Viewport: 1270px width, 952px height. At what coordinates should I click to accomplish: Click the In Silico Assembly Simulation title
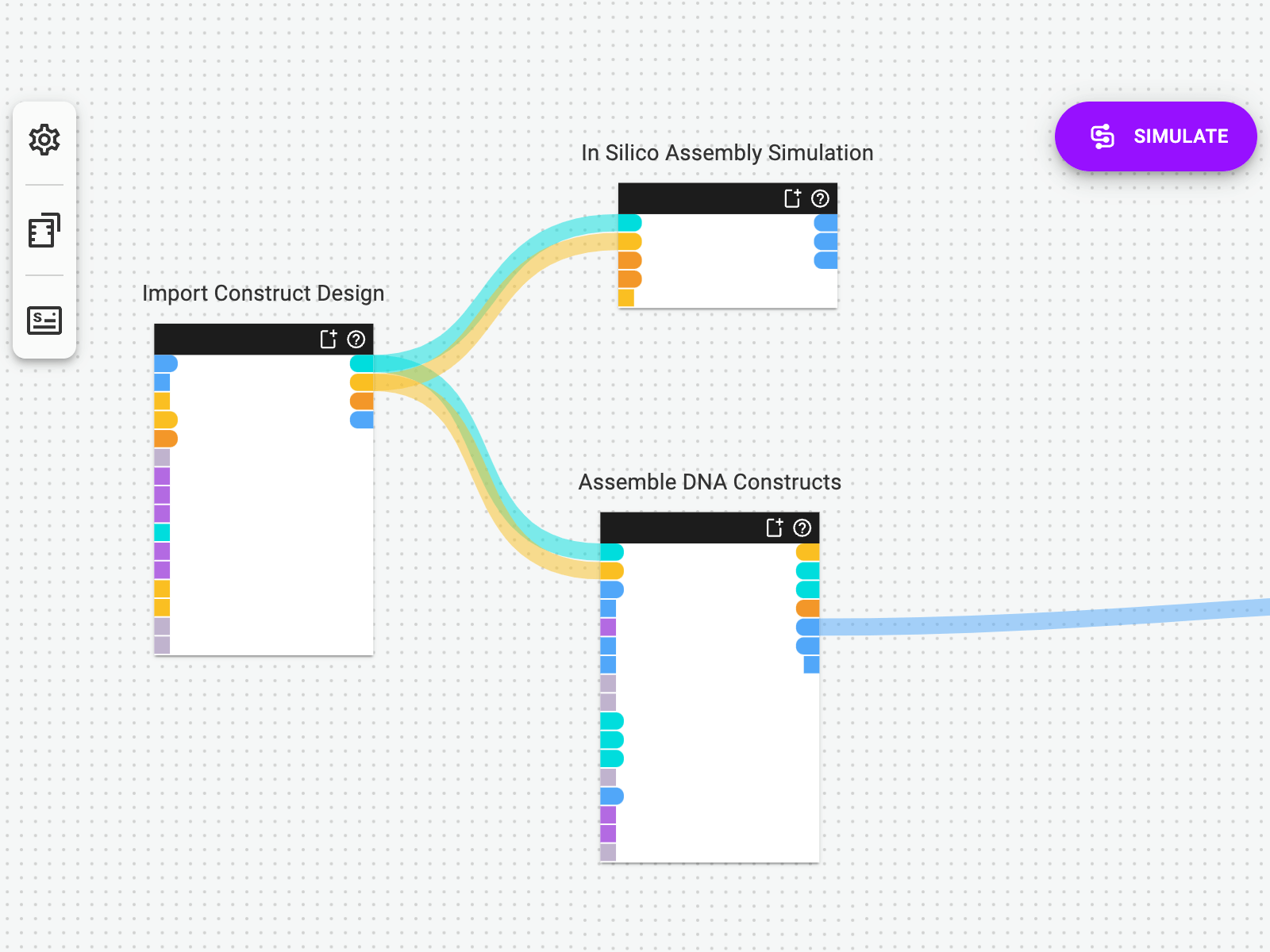(x=727, y=153)
